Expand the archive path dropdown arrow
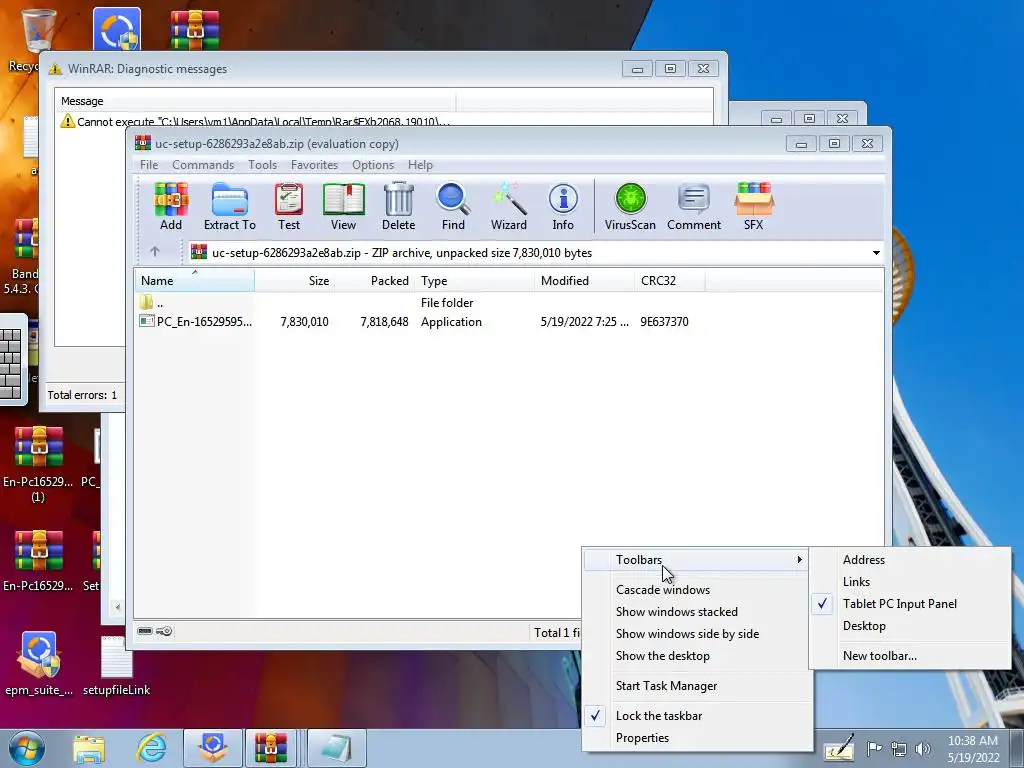This screenshot has width=1024, height=768. (876, 253)
